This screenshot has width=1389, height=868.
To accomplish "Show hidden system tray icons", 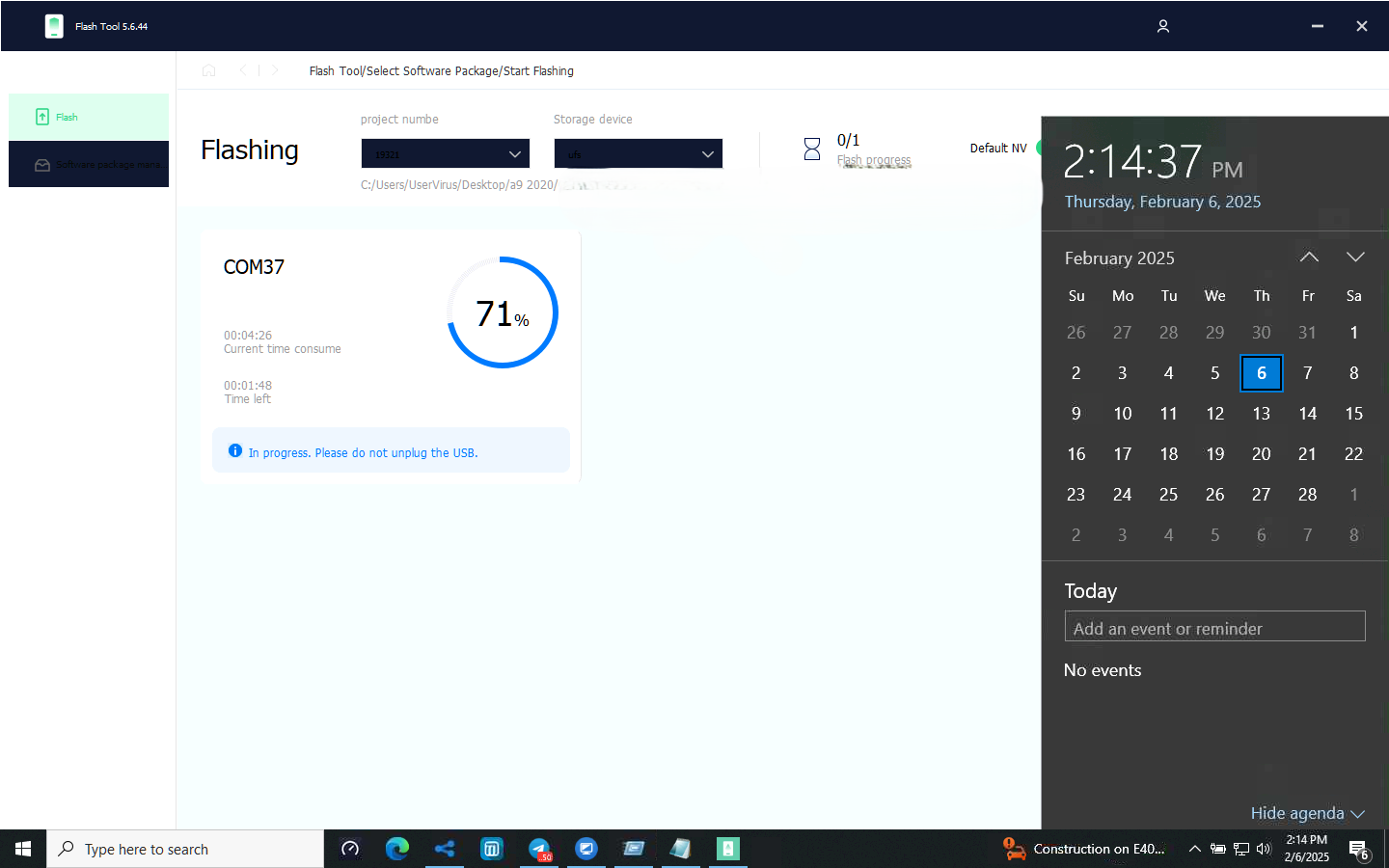I will pos(1194,849).
